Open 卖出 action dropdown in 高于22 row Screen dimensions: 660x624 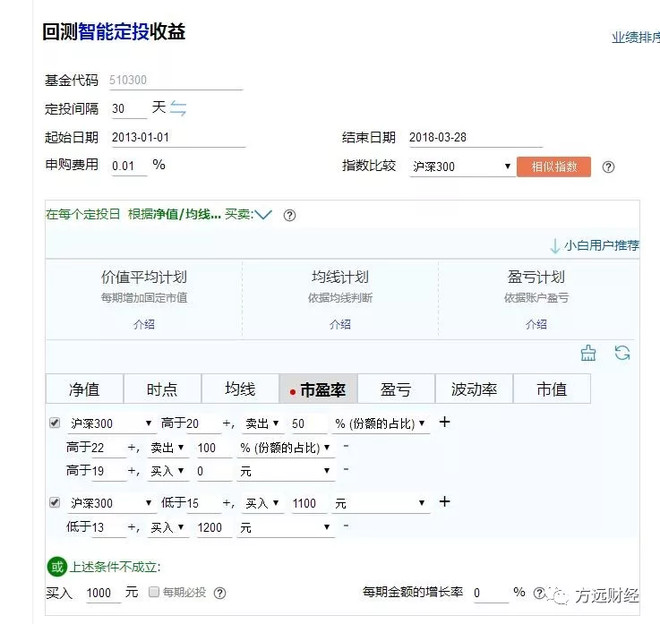pos(167,448)
